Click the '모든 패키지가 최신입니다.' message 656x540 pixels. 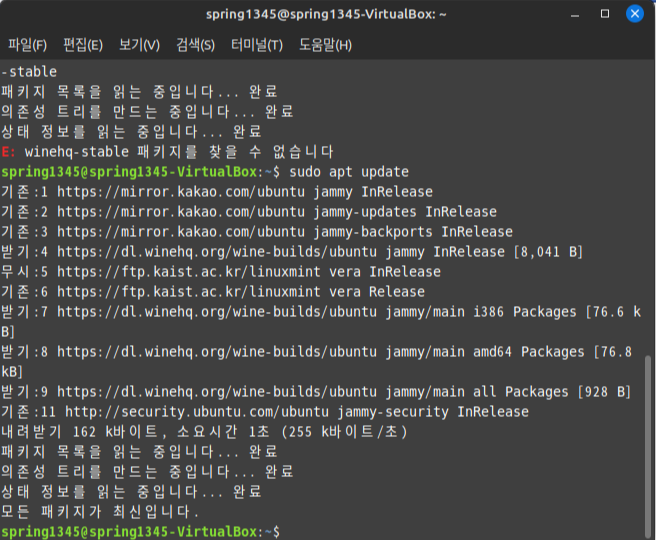pyautogui.click(x=100, y=512)
